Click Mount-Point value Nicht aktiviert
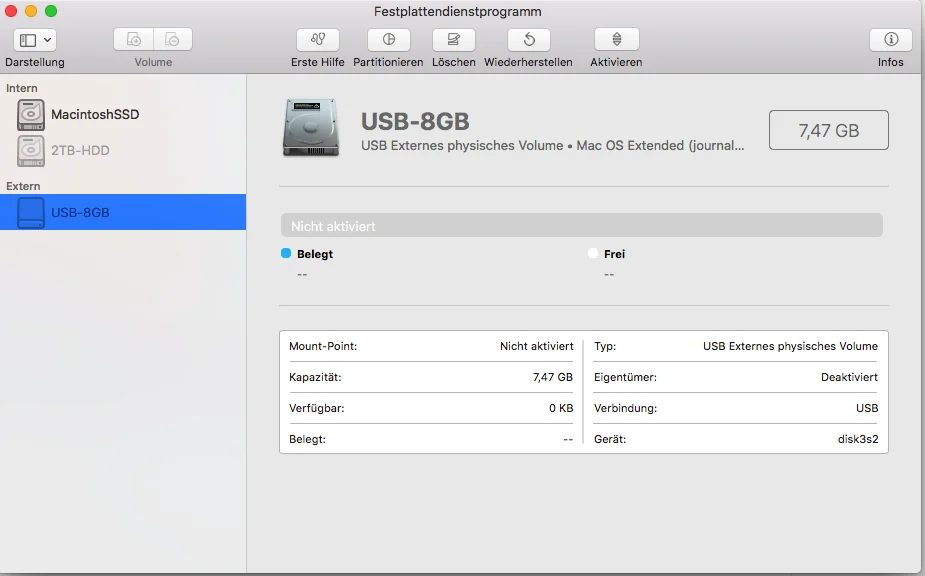 [536, 346]
